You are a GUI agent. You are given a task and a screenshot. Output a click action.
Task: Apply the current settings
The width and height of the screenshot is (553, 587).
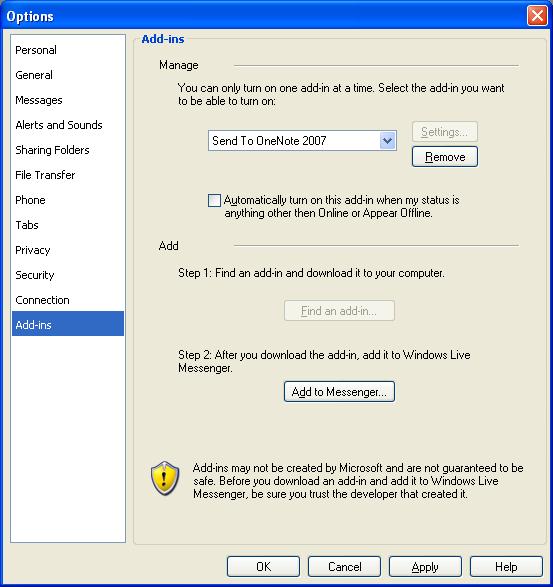pyautogui.click(x=425, y=566)
